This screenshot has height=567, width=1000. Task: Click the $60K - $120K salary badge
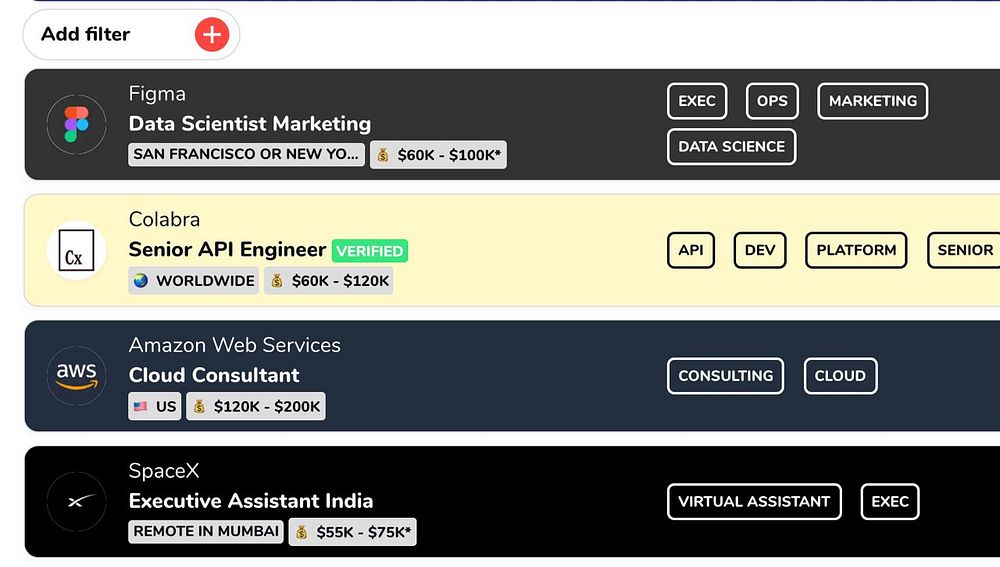[x=328, y=281]
